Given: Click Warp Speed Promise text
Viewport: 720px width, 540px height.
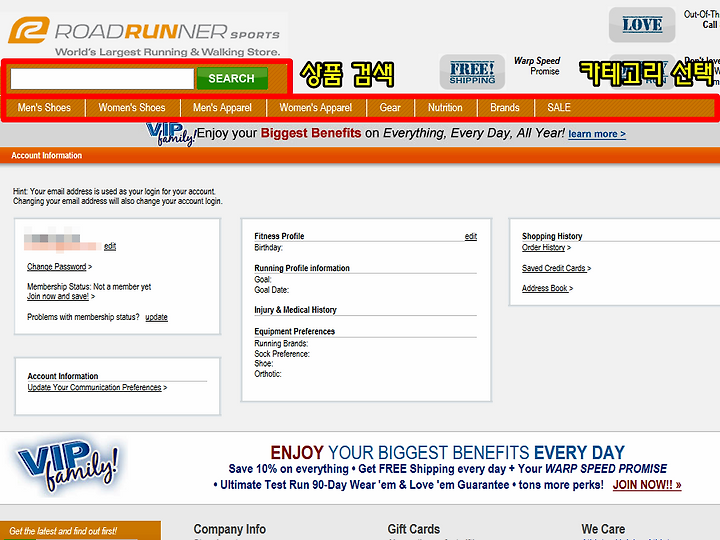Looking at the screenshot, I should (537, 66).
